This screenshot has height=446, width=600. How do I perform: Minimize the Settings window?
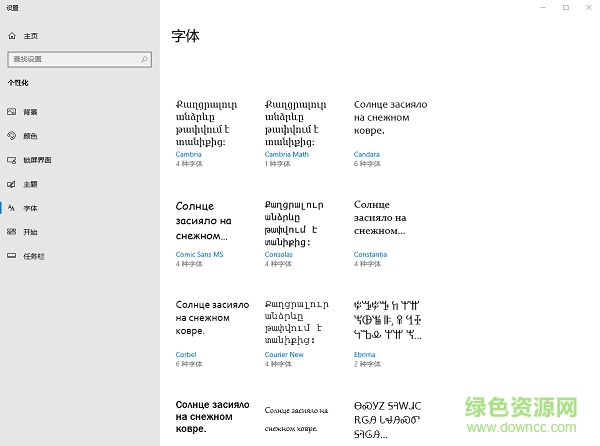(543, 7)
